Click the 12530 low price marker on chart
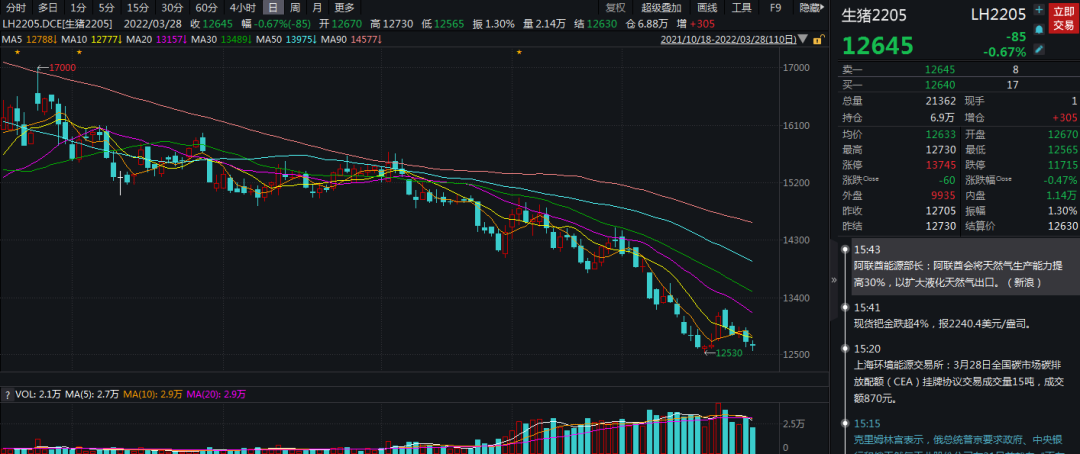This screenshot has height=454, width=1080. [x=729, y=352]
